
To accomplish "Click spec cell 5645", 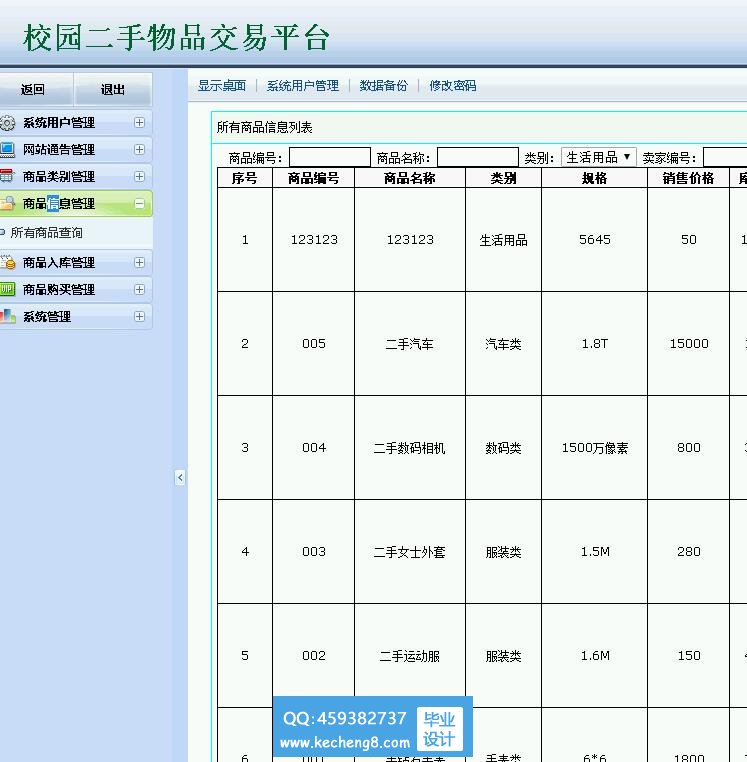I will click(594, 240).
